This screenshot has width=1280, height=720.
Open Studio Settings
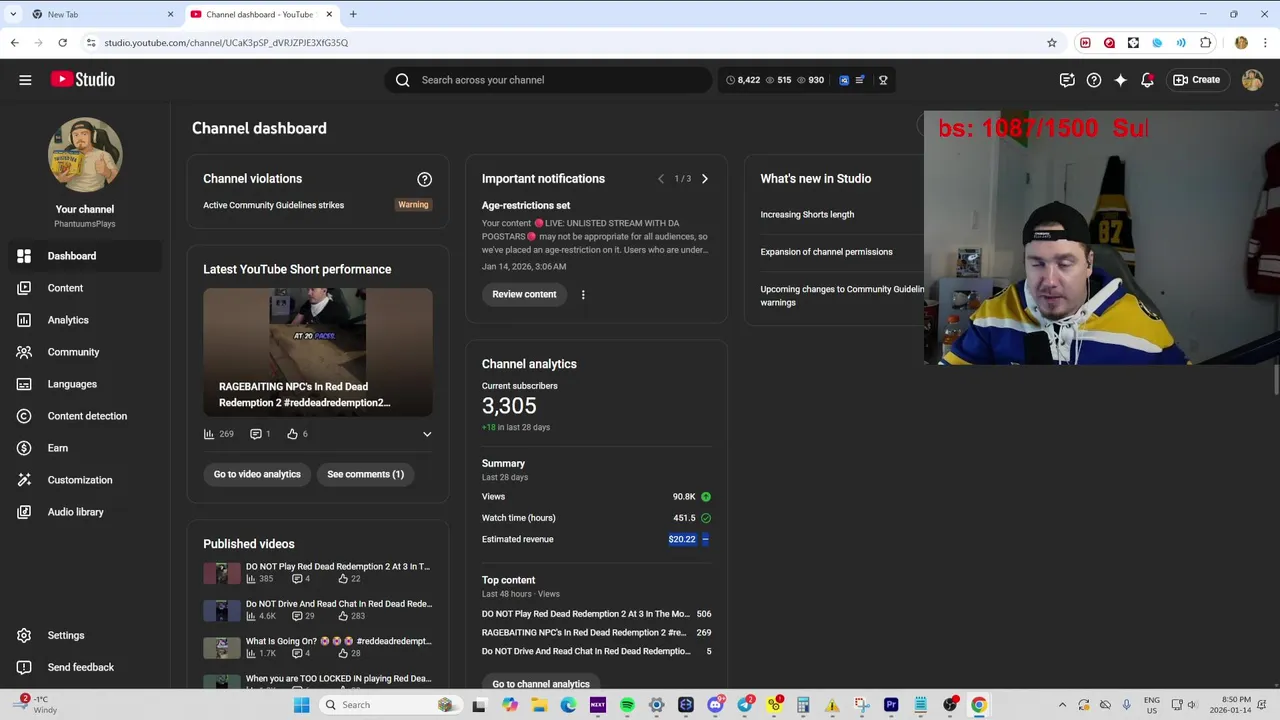[x=85, y=635]
